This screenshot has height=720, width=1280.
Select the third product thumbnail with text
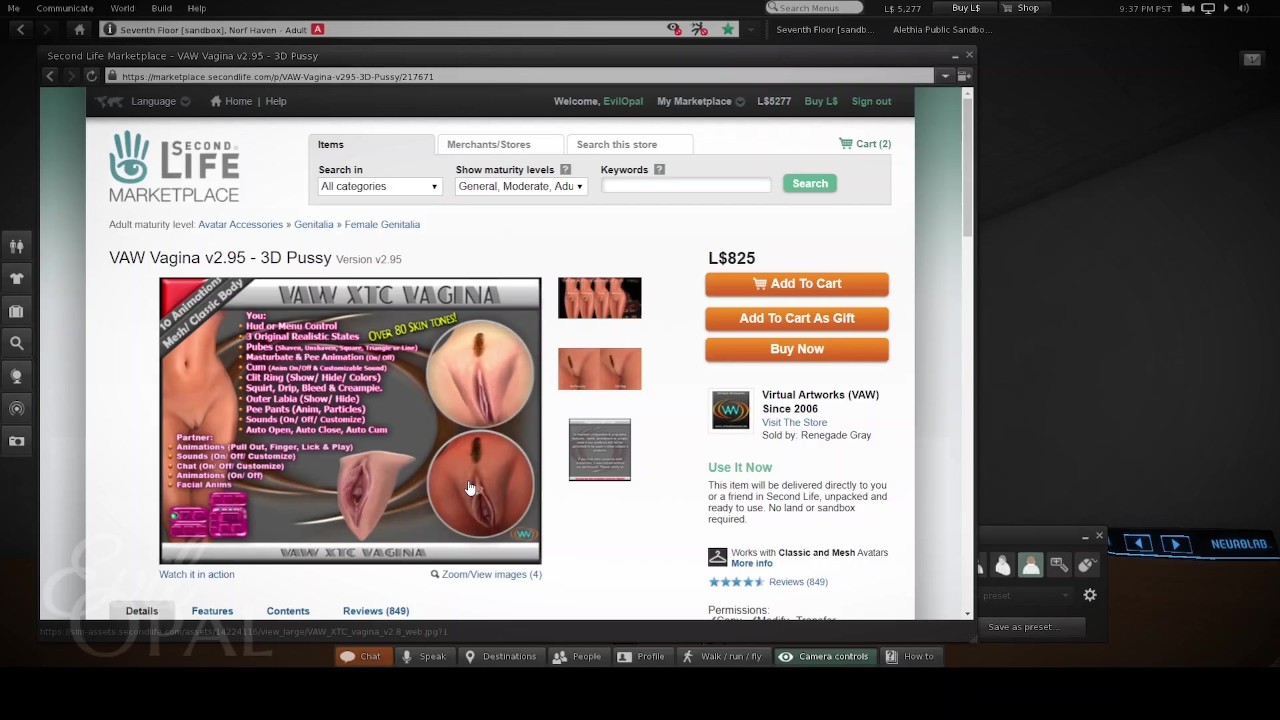[600, 450]
